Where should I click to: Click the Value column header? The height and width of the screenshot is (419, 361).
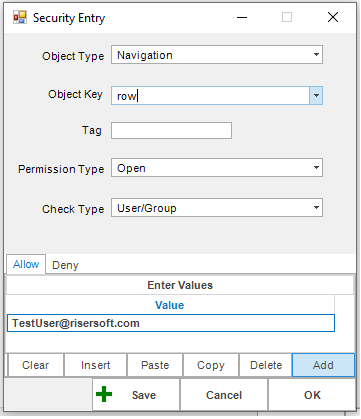pos(170,305)
